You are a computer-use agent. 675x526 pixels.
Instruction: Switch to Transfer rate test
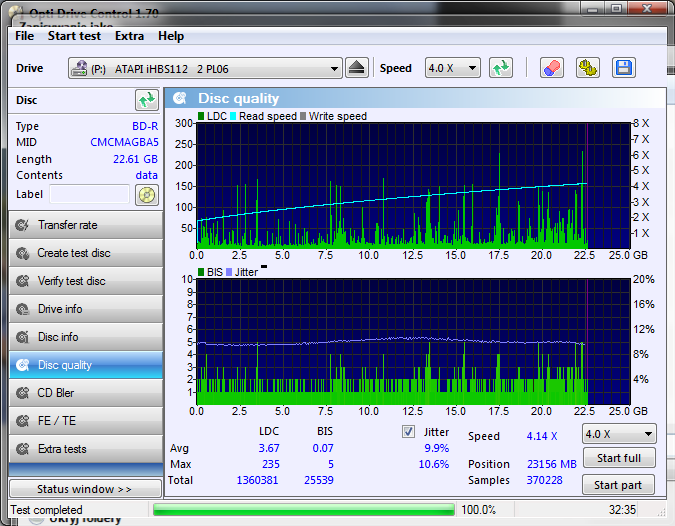tap(86, 225)
